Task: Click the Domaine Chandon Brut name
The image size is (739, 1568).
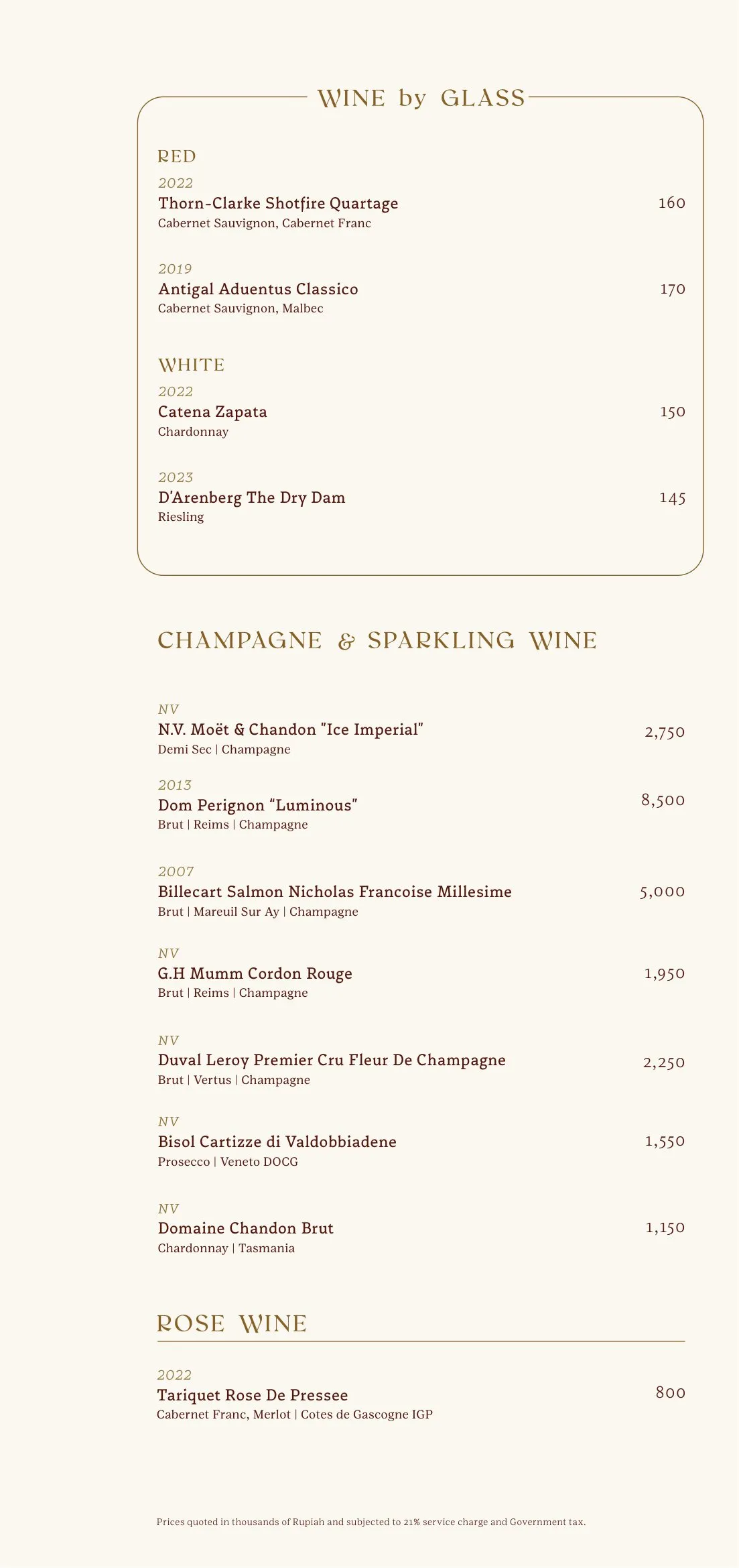Action: [245, 1228]
